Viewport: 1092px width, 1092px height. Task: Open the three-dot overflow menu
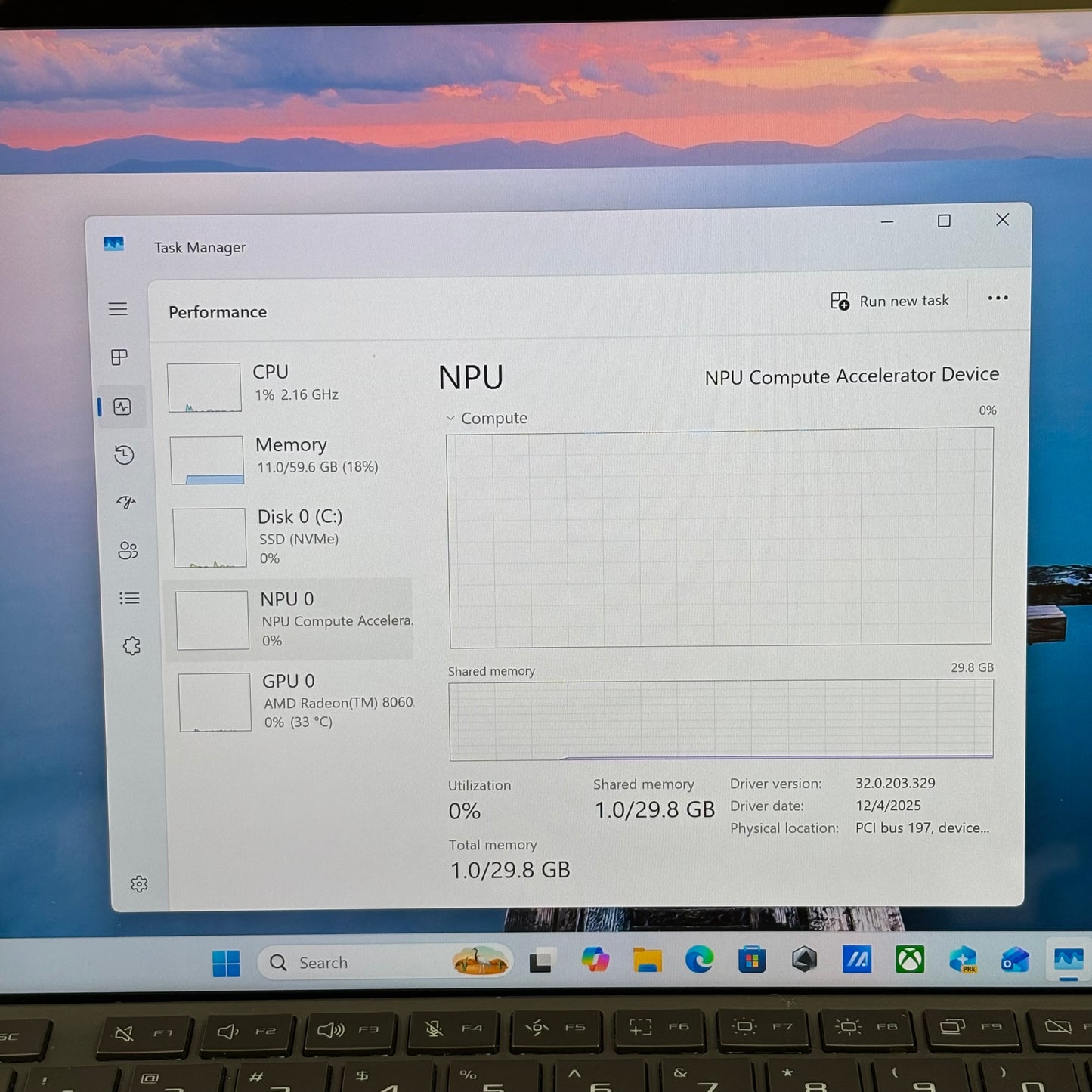pyautogui.click(x=998, y=299)
